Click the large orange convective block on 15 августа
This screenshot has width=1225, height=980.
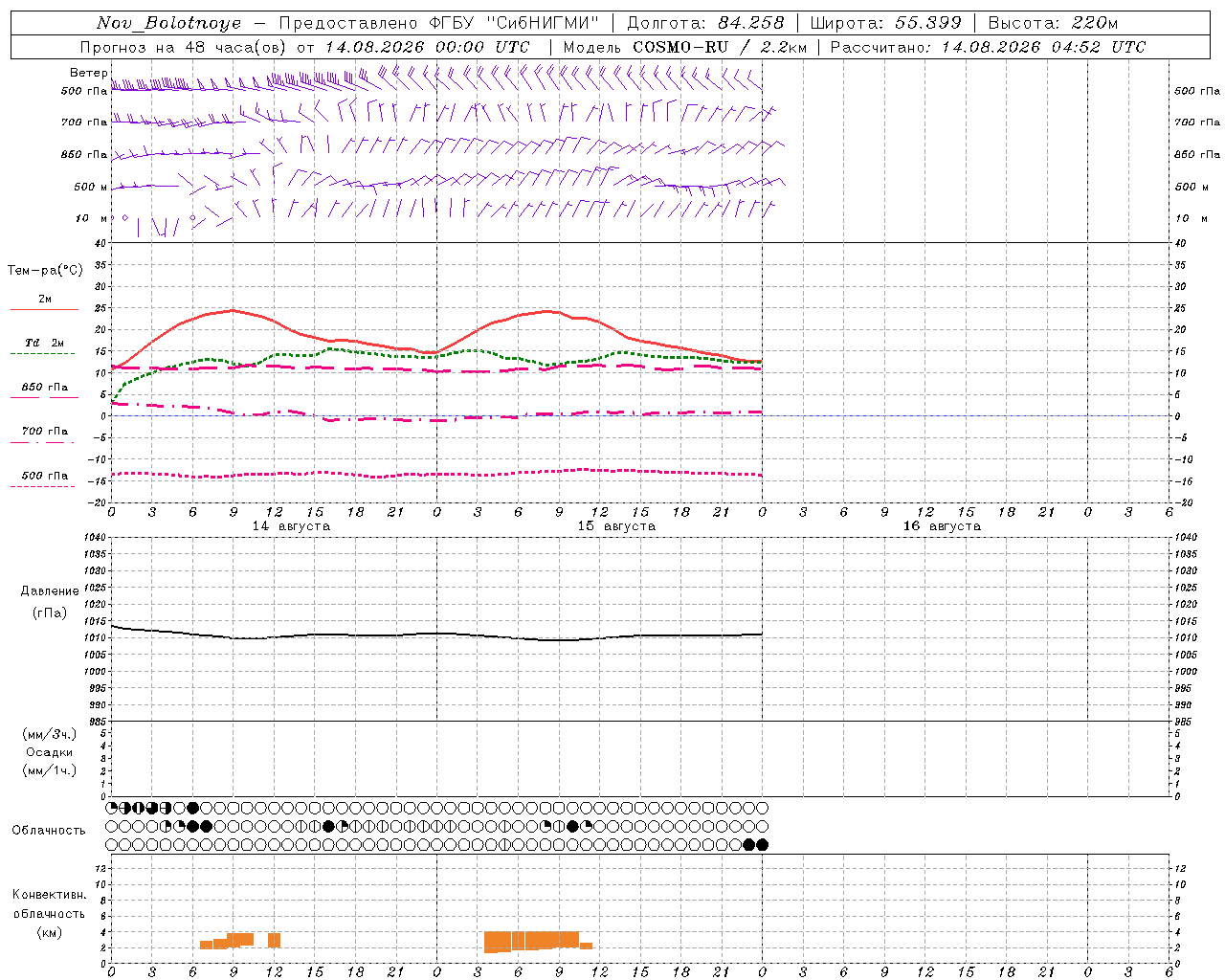pyautogui.click(x=531, y=941)
